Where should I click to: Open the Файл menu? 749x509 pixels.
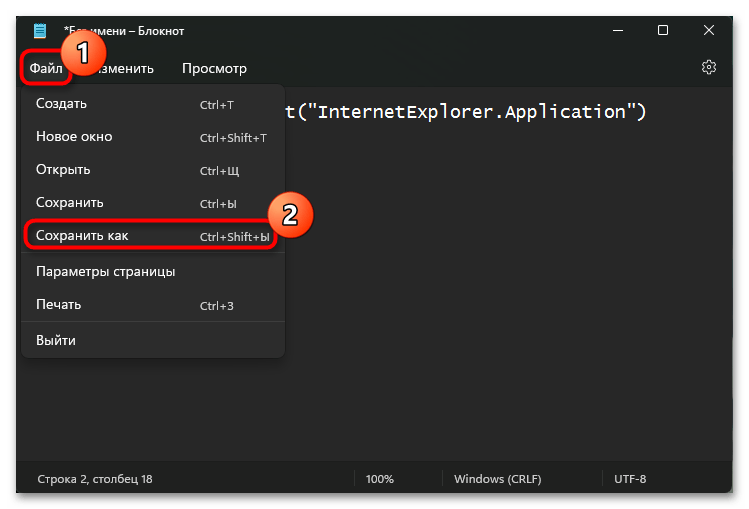tap(46, 68)
